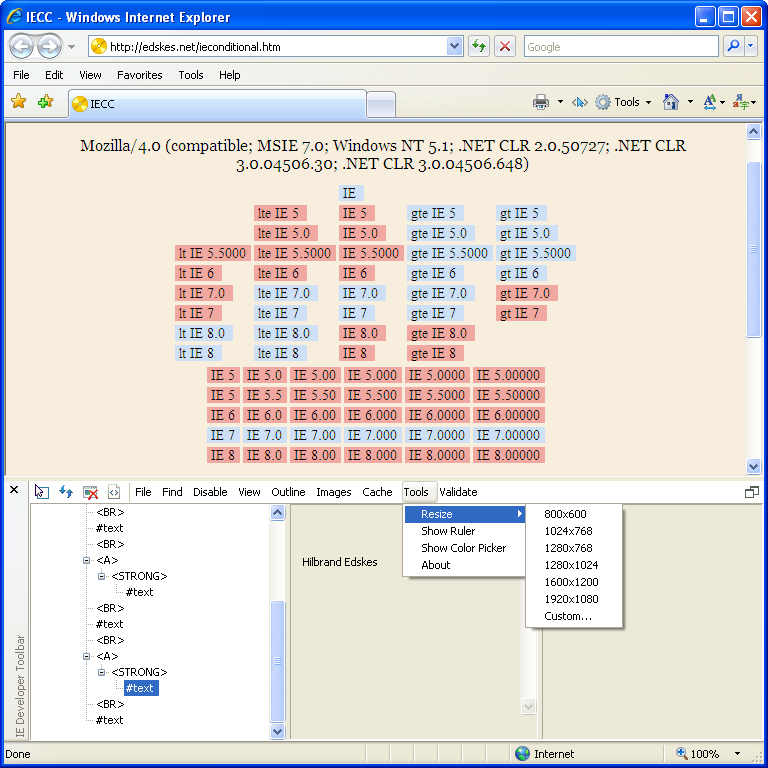The image size is (768, 768).
Task: Select the highlighted #text node
Action: click(140, 688)
